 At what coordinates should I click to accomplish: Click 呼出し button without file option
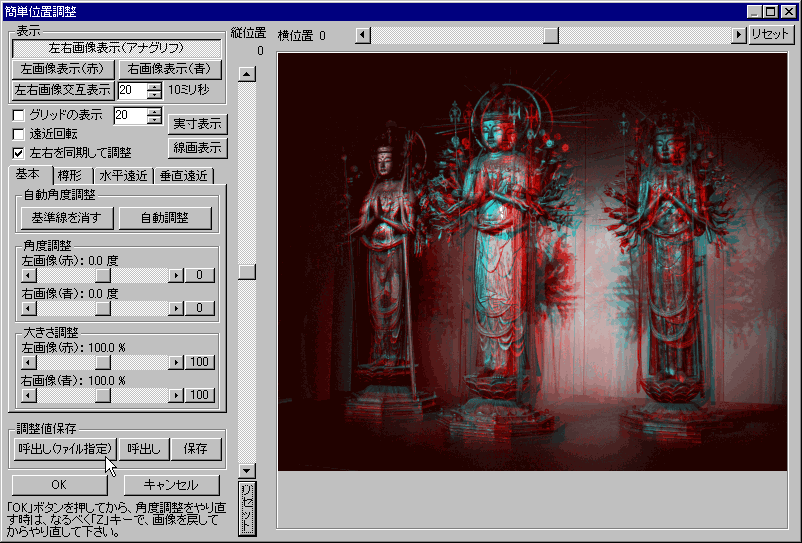click(x=144, y=449)
